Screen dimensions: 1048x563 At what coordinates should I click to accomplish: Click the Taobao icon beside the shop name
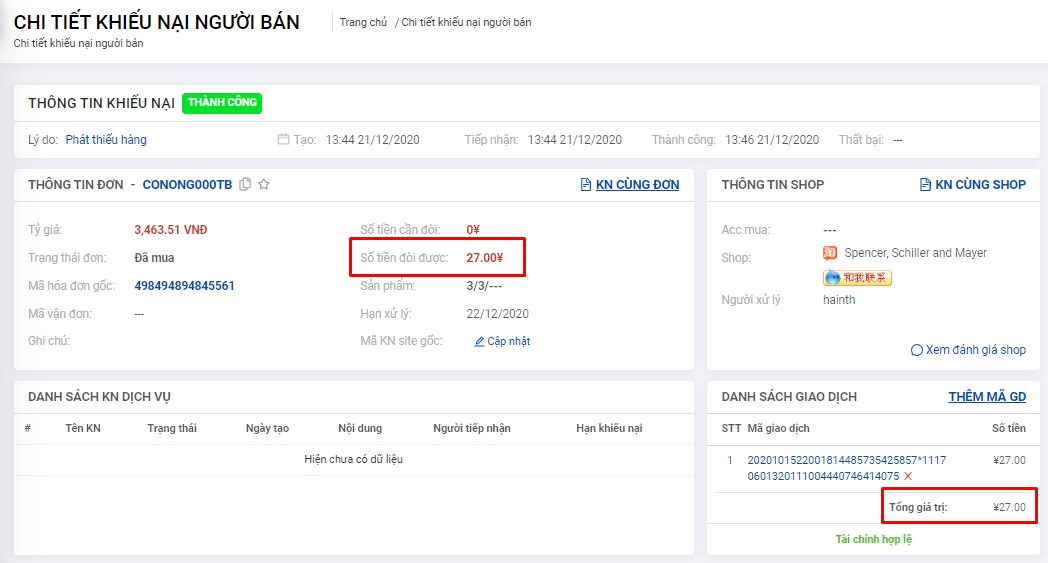829,253
